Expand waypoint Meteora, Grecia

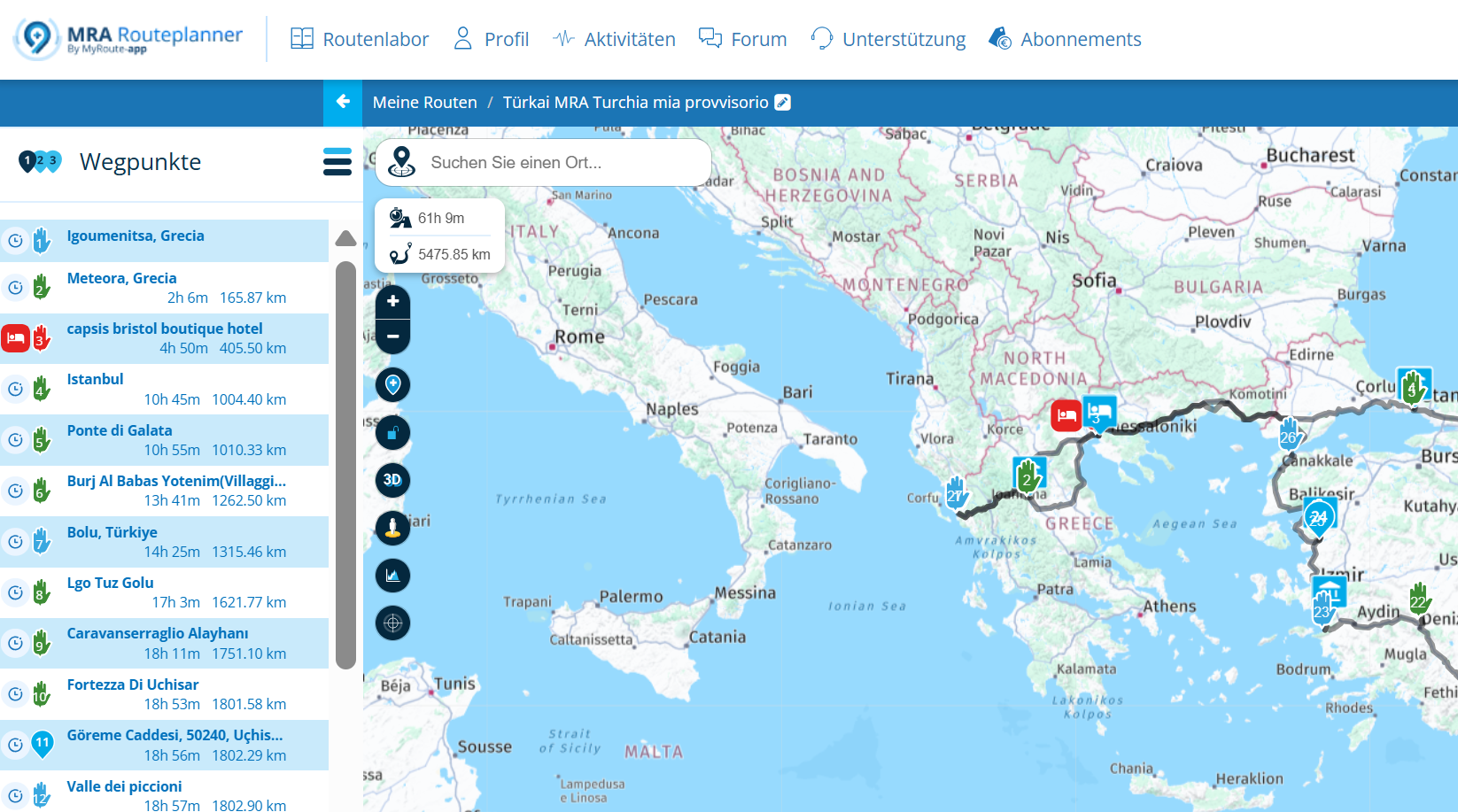[122, 278]
